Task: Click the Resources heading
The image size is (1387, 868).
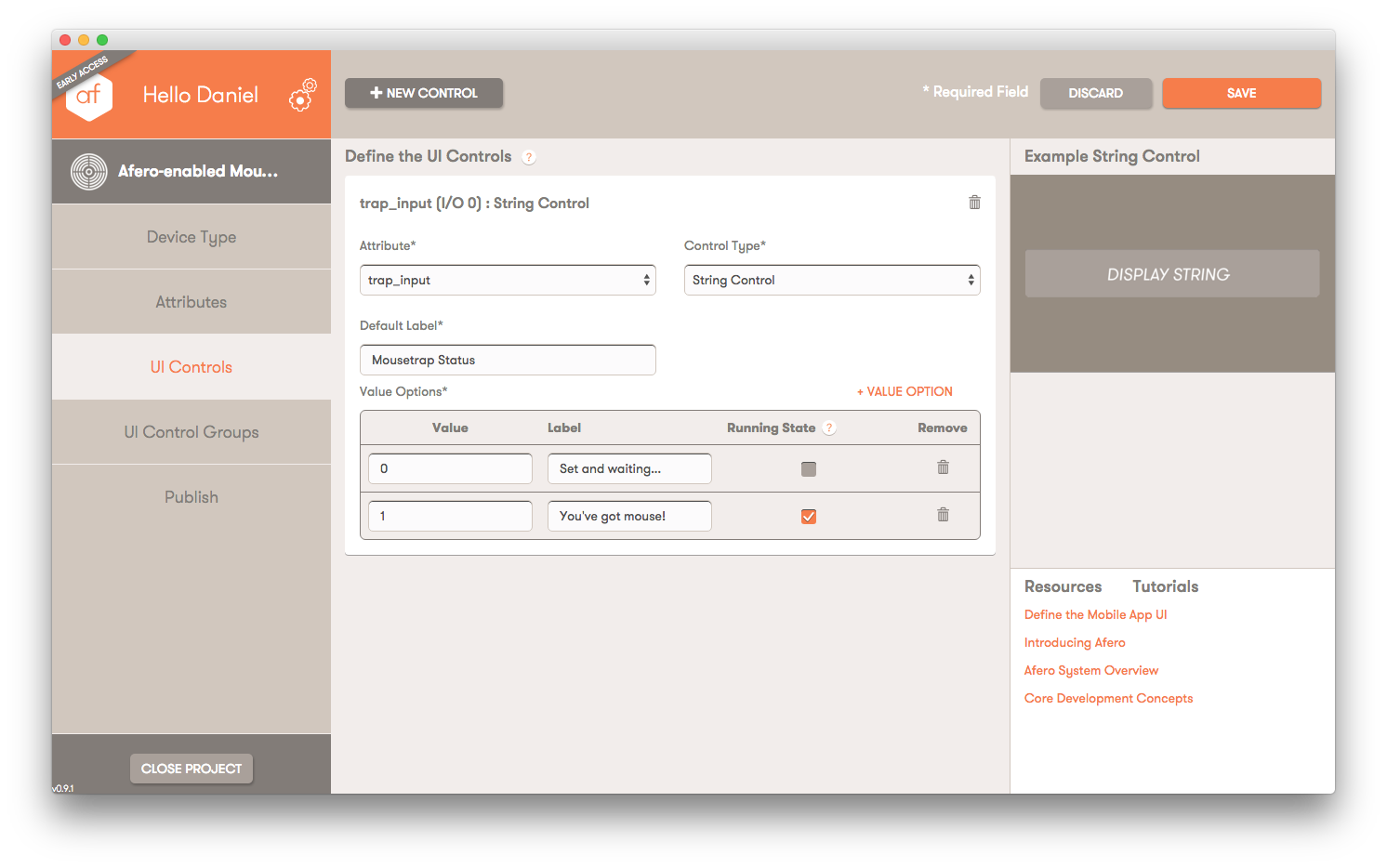Action: point(1063,586)
